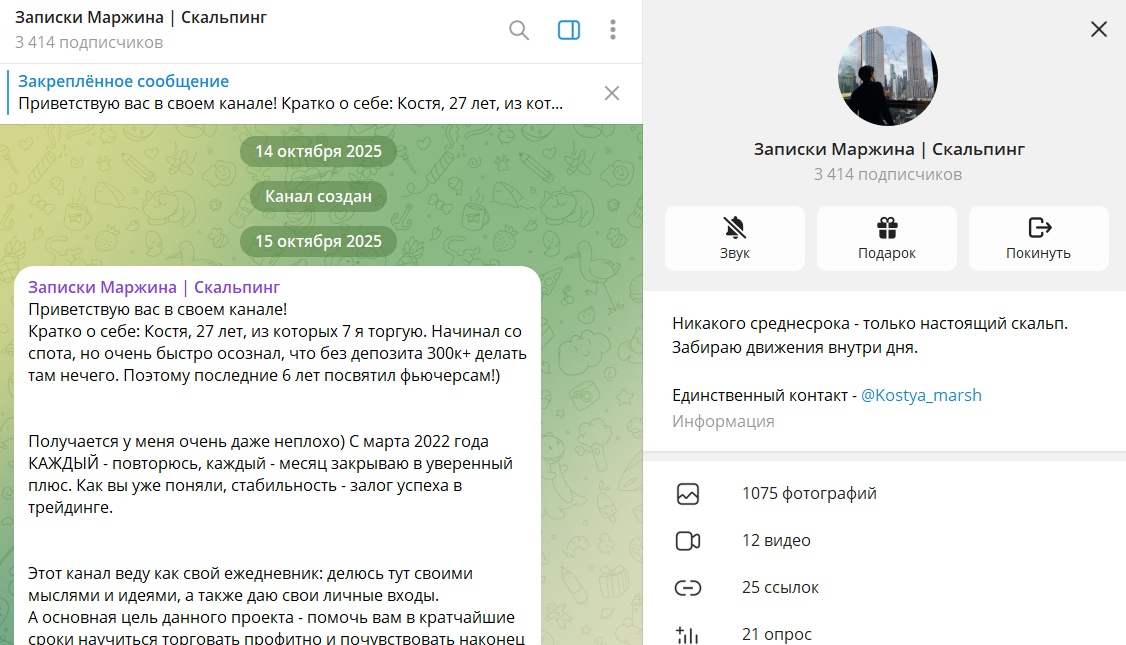This screenshot has width=1126, height=645.
Task: Click the "15 октября 2025" date badge
Action: tap(318, 241)
